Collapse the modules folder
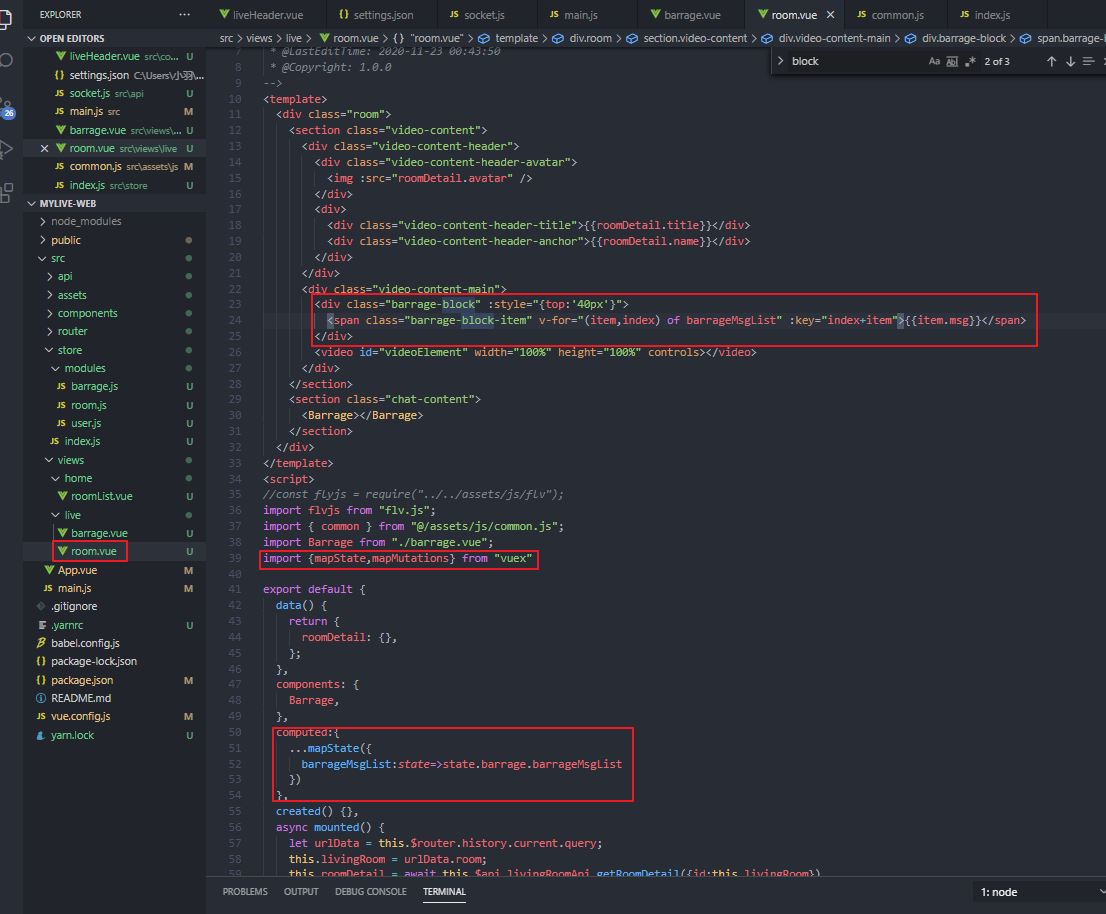The width and height of the screenshot is (1106, 914). pyautogui.click(x=85, y=368)
